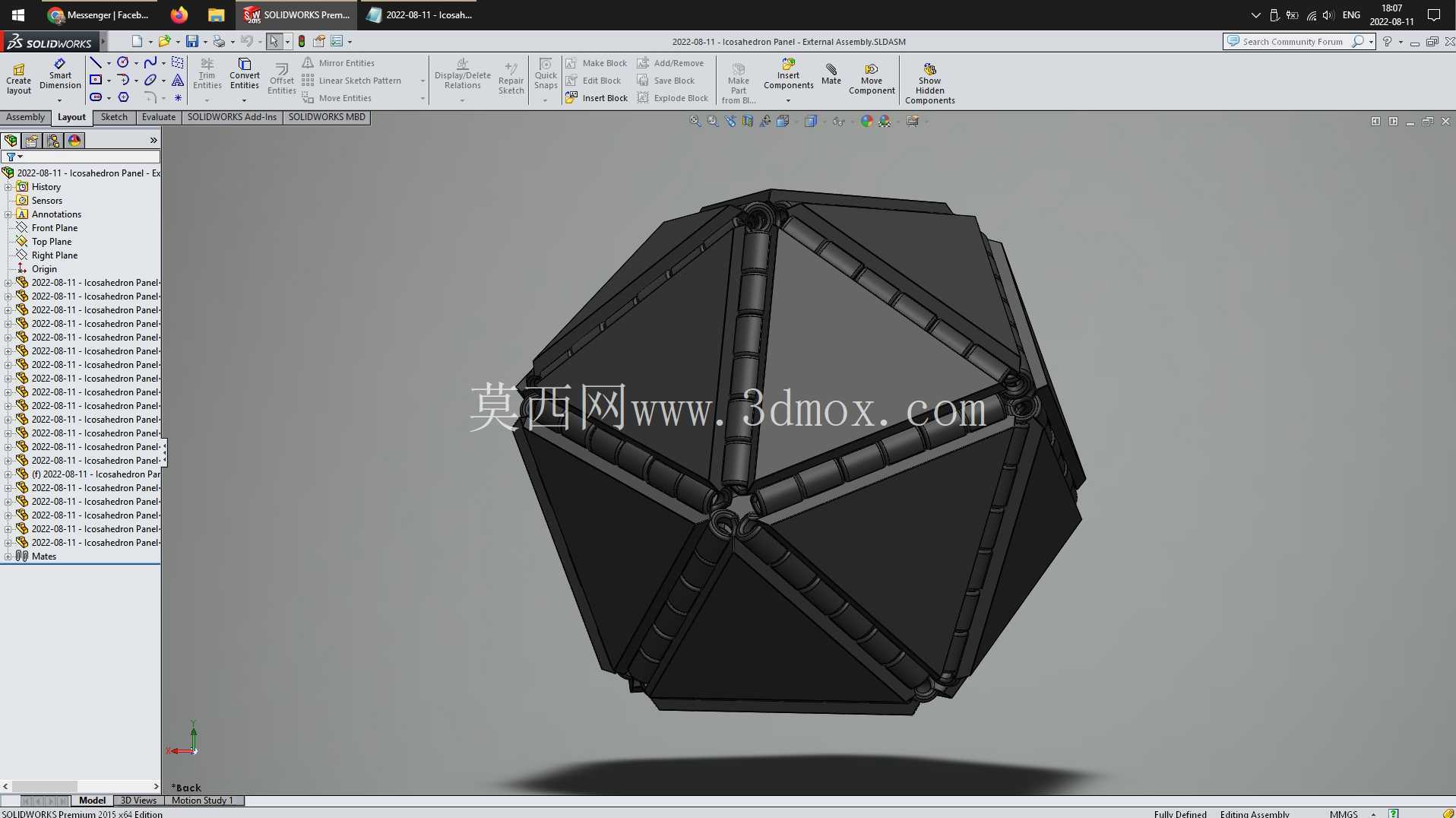Open the Print toolbar icon
Image resolution: width=1456 pixels, height=818 pixels.
coord(219,41)
